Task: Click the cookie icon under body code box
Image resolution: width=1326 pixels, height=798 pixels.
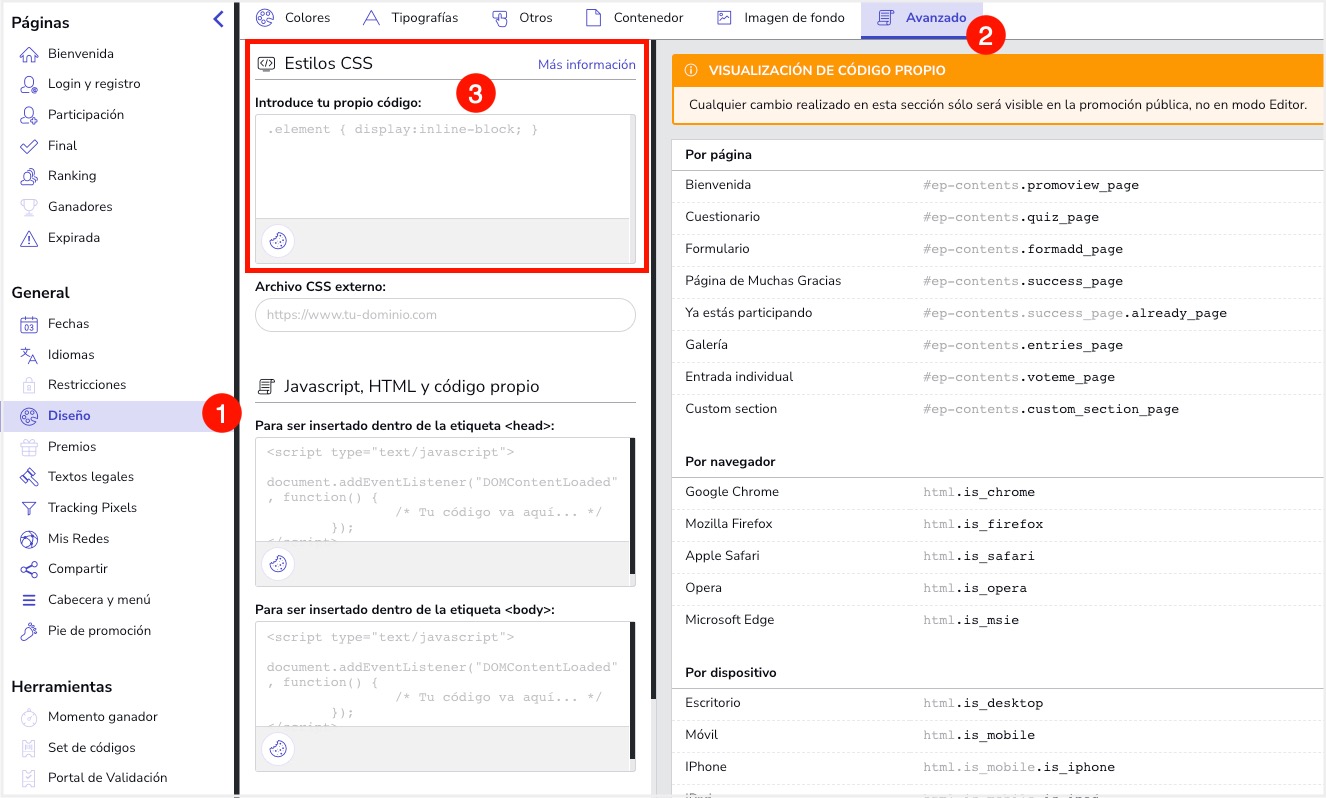Action: 278,748
